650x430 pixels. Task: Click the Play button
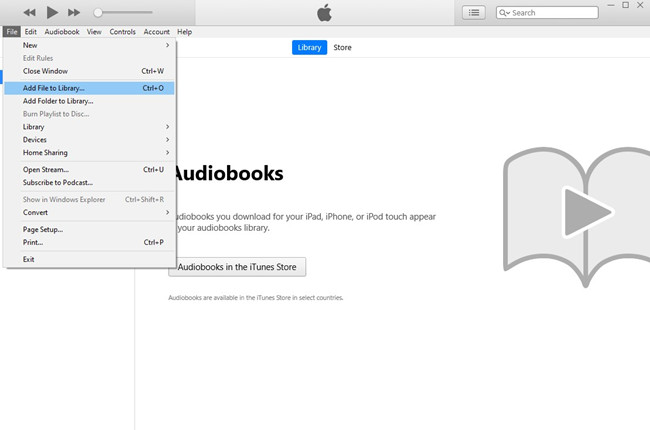tap(52, 12)
